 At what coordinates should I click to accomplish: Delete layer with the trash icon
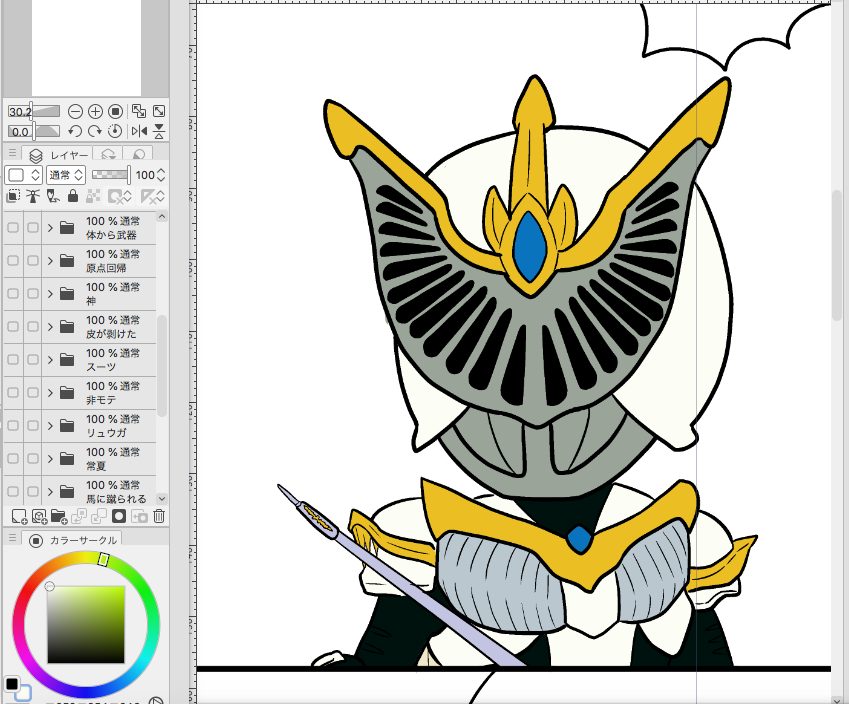[x=159, y=517]
